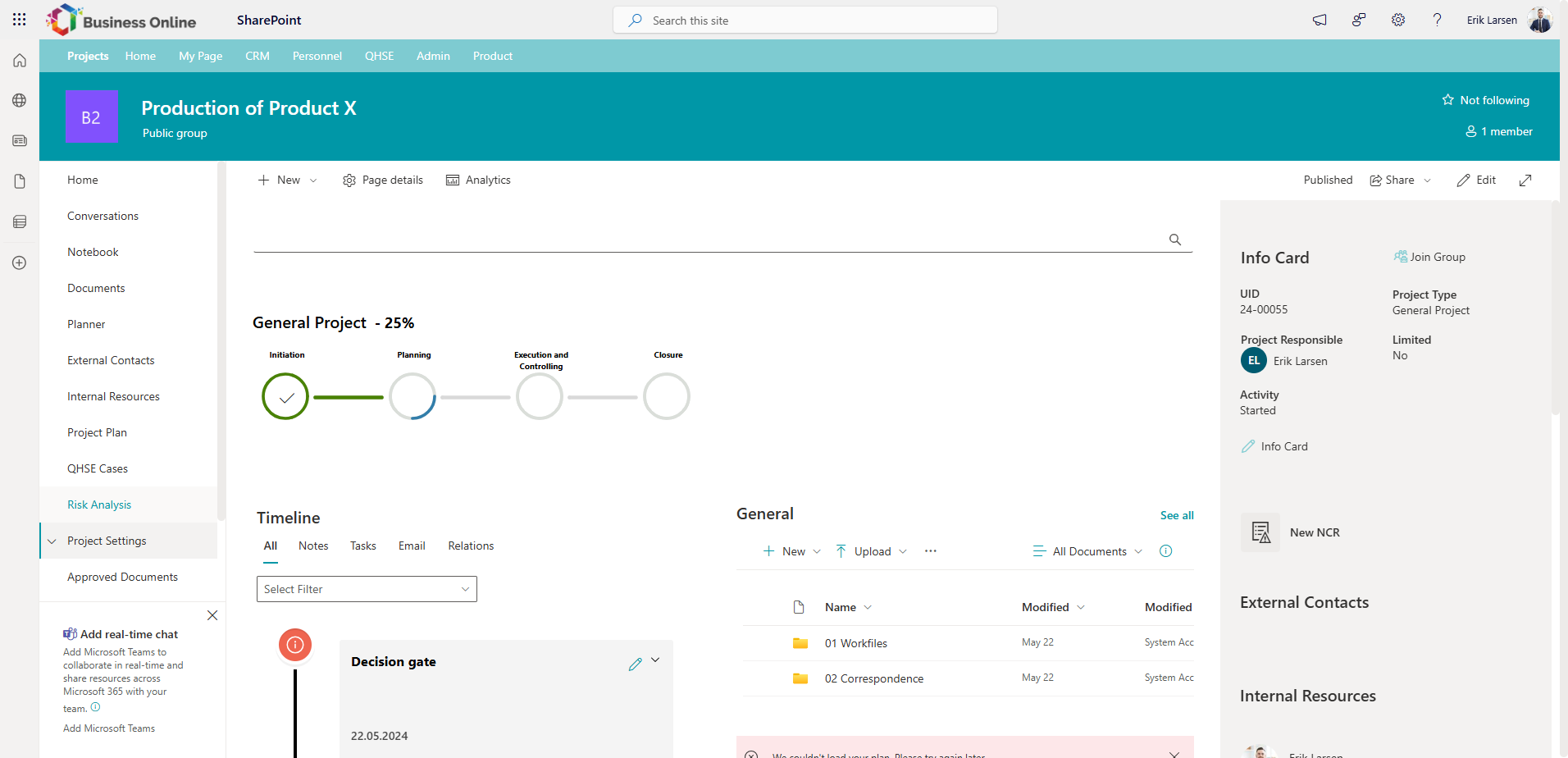The width and height of the screenshot is (1568, 758).
Task: Click Add Microsoft Teams link
Action: point(109,728)
